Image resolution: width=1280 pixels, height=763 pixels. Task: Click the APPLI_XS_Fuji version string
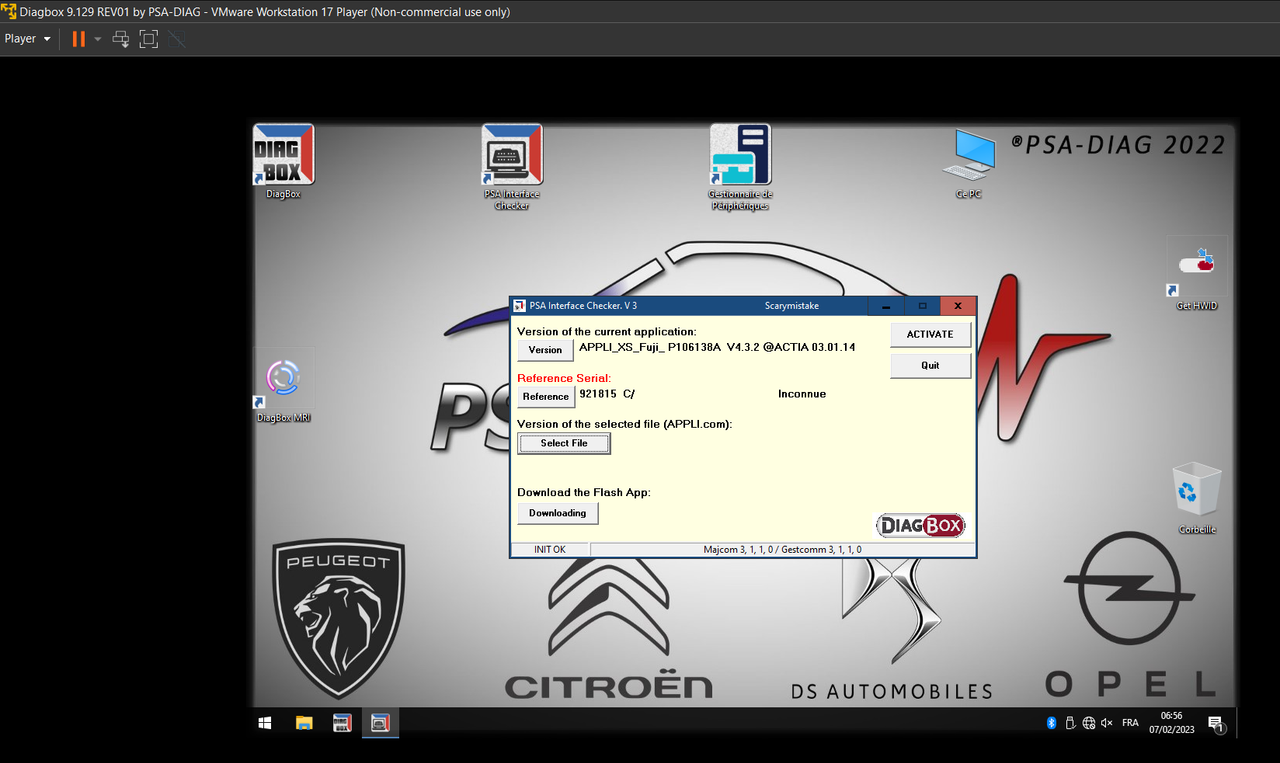[x=718, y=347]
